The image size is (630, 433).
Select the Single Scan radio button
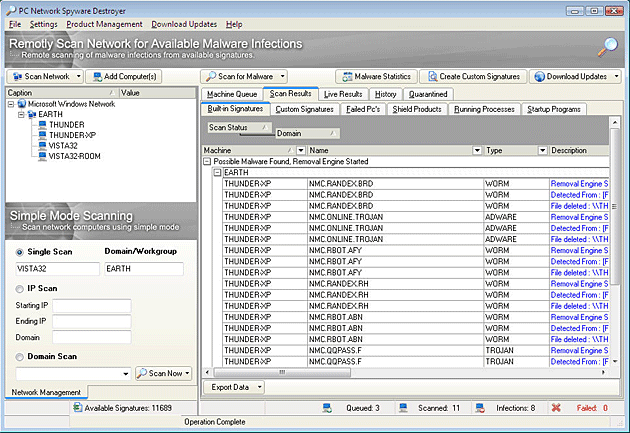pos(20,251)
